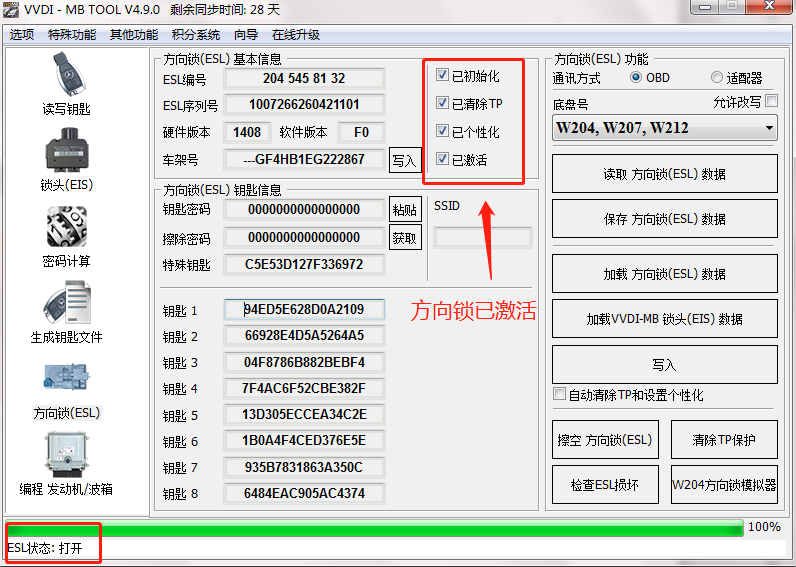
Task: Enable the 允许改写 checkbox
Action: pos(772,101)
